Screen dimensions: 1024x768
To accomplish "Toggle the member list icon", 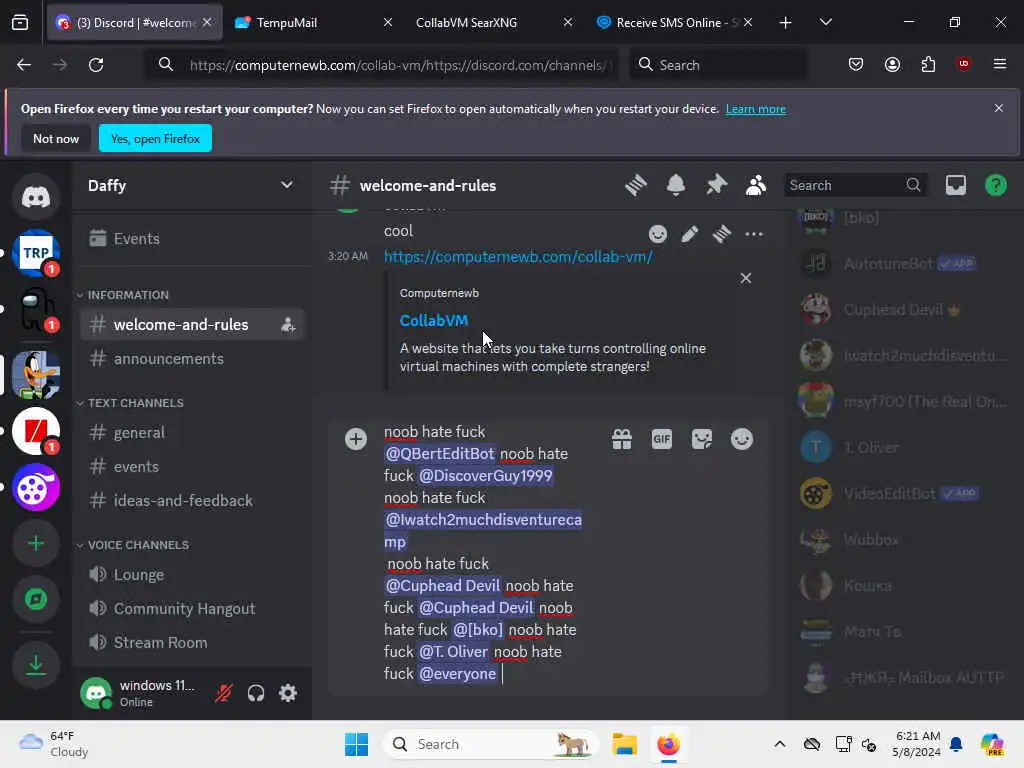I will point(756,185).
